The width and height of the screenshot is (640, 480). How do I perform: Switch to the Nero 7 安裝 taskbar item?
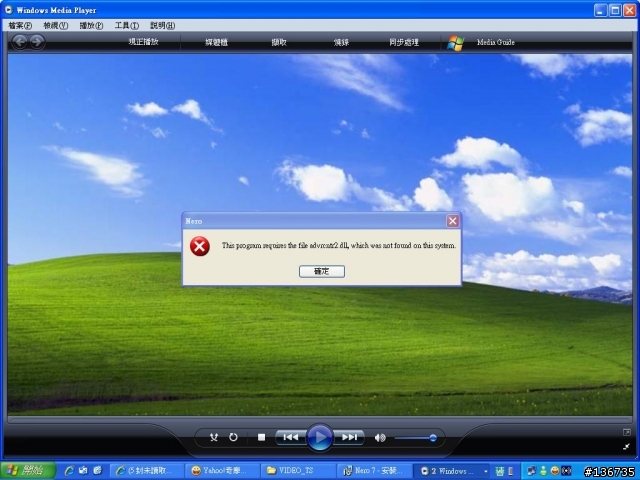click(374, 471)
